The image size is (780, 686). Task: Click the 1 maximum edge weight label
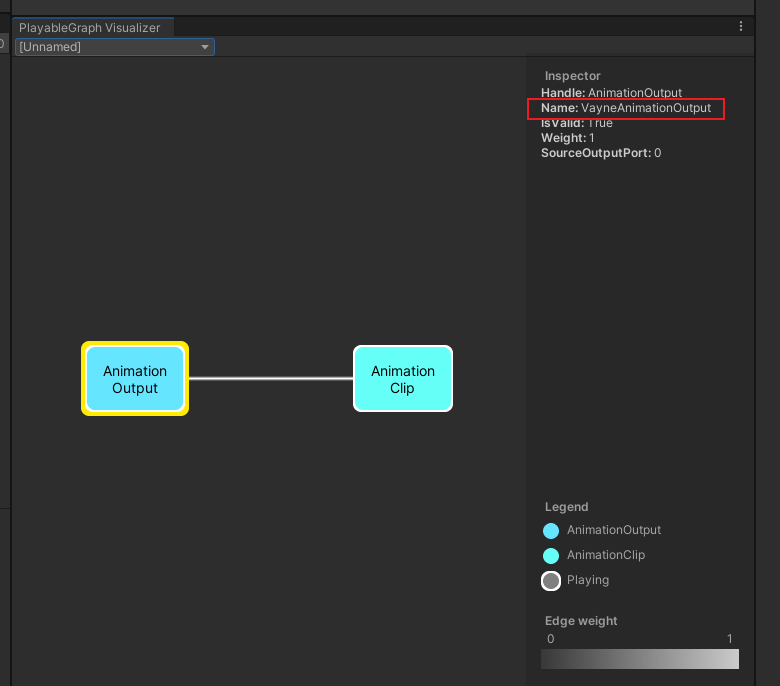730,639
